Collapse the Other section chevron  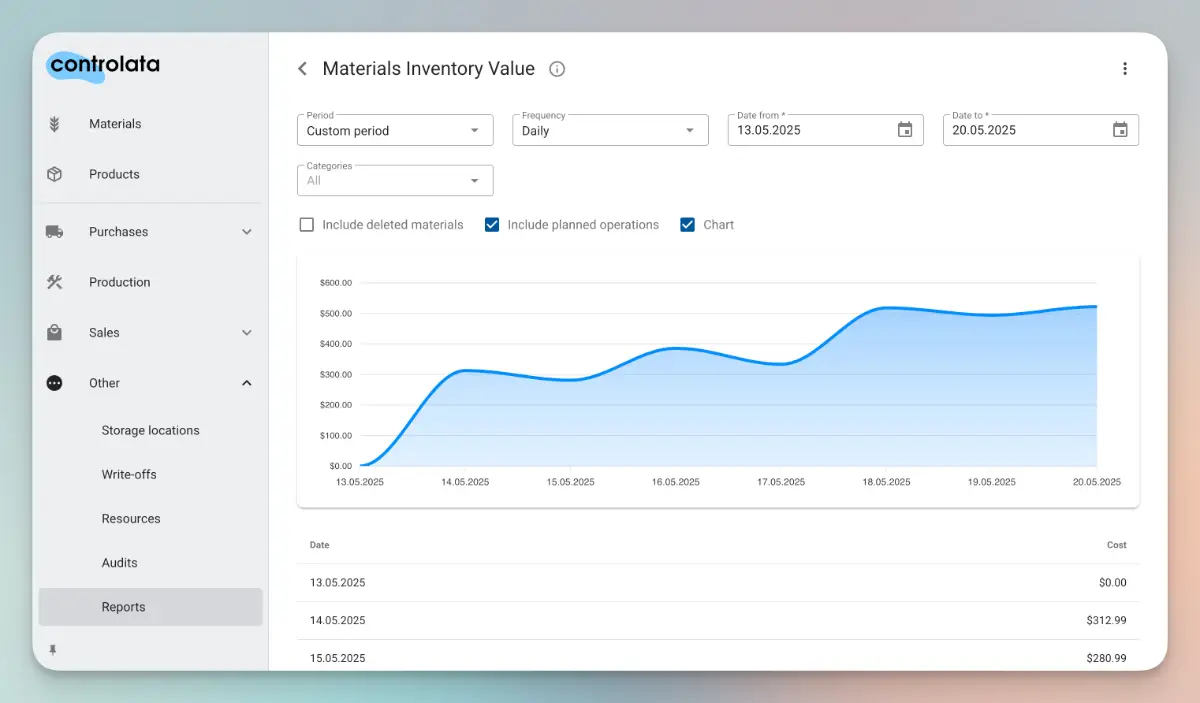click(x=247, y=383)
